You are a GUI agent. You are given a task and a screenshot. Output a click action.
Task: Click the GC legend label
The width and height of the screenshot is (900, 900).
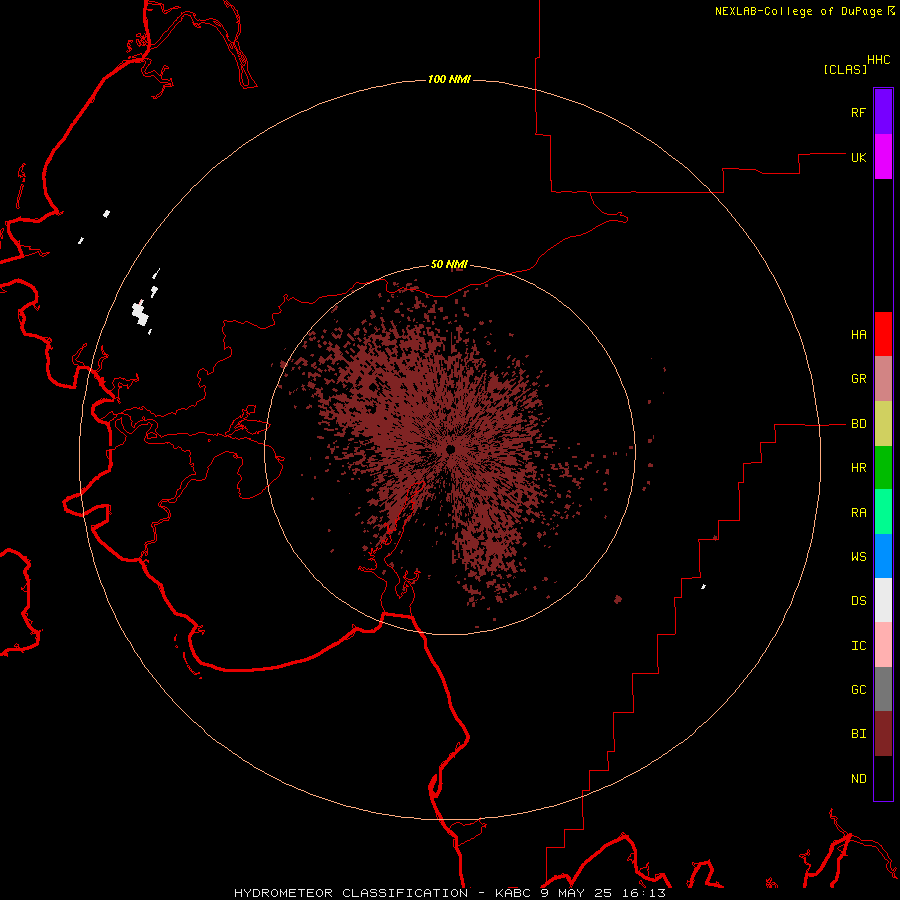(x=859, y=690)
